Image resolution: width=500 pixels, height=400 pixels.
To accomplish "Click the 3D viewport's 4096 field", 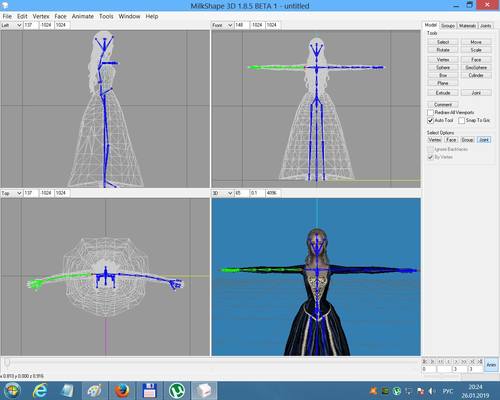I will tap(273, 193).
